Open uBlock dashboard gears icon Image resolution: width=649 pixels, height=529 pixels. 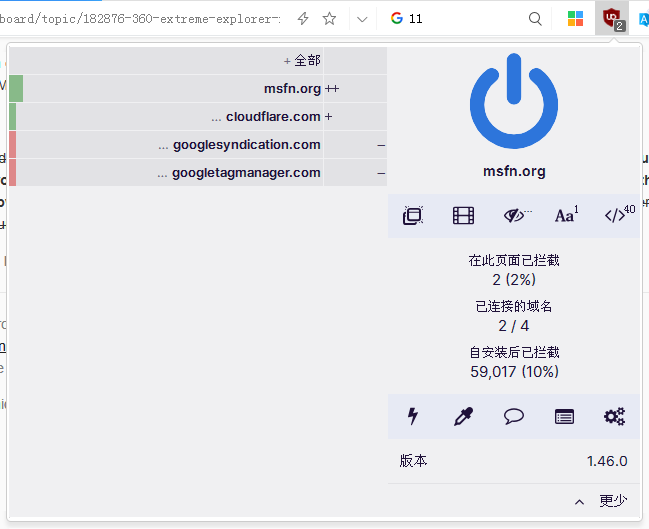[x=614, y=416]
